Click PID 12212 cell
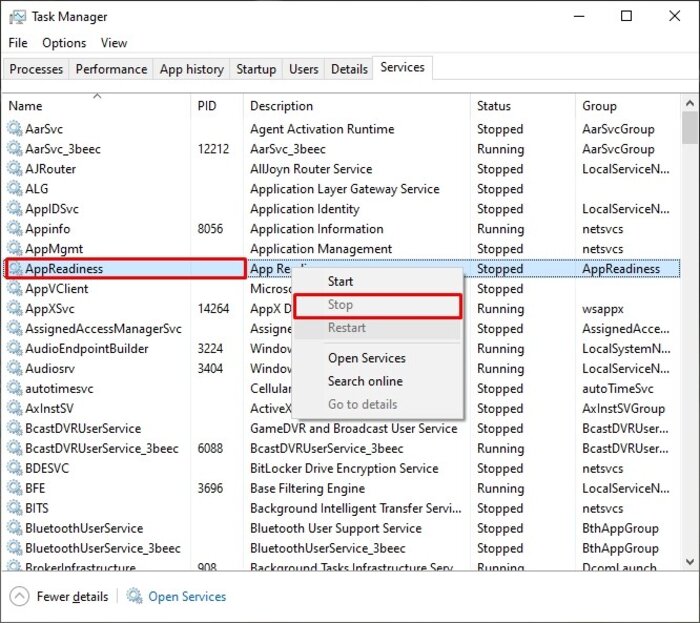Viewport: 700px width, 623px height. click(x=213, y=149)
